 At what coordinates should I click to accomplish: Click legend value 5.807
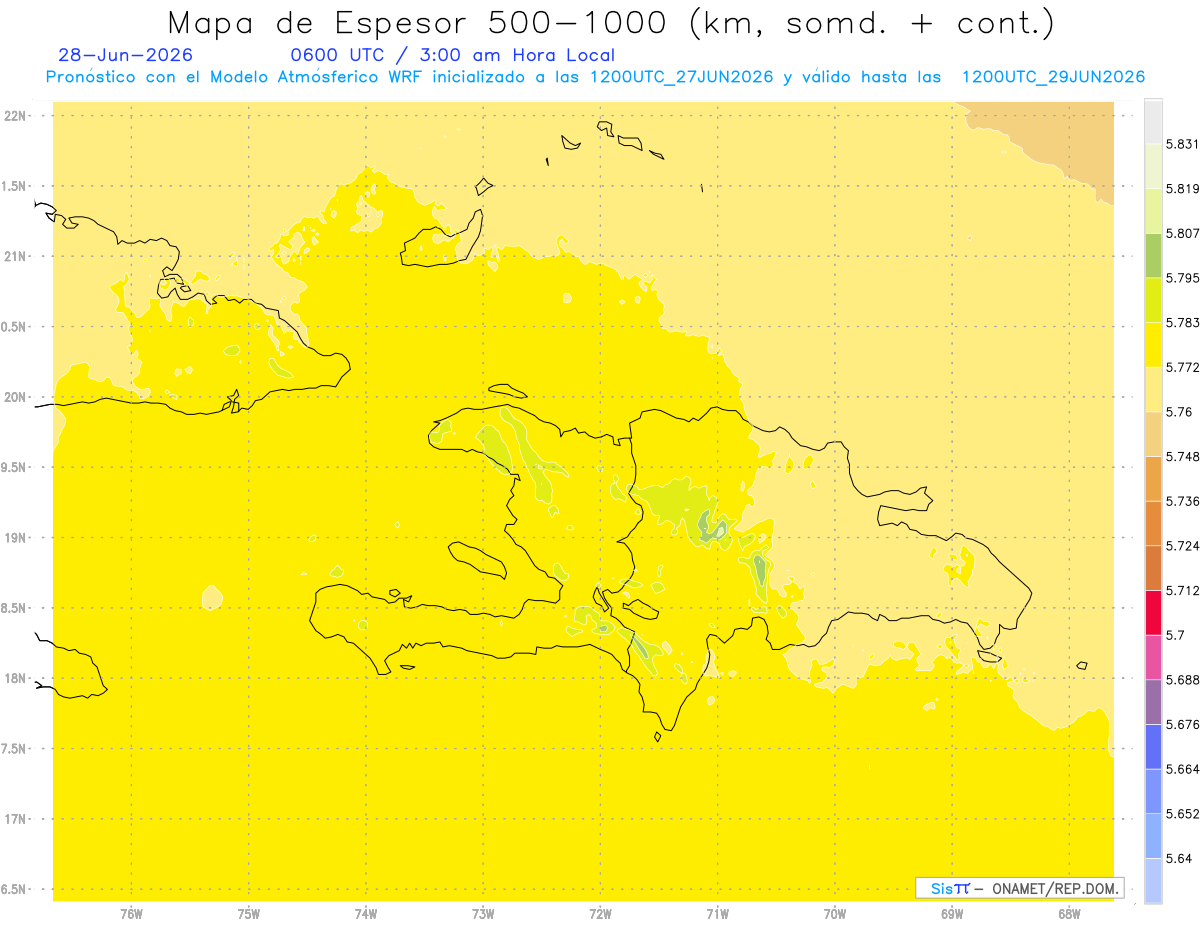[x=1182, y=233]
